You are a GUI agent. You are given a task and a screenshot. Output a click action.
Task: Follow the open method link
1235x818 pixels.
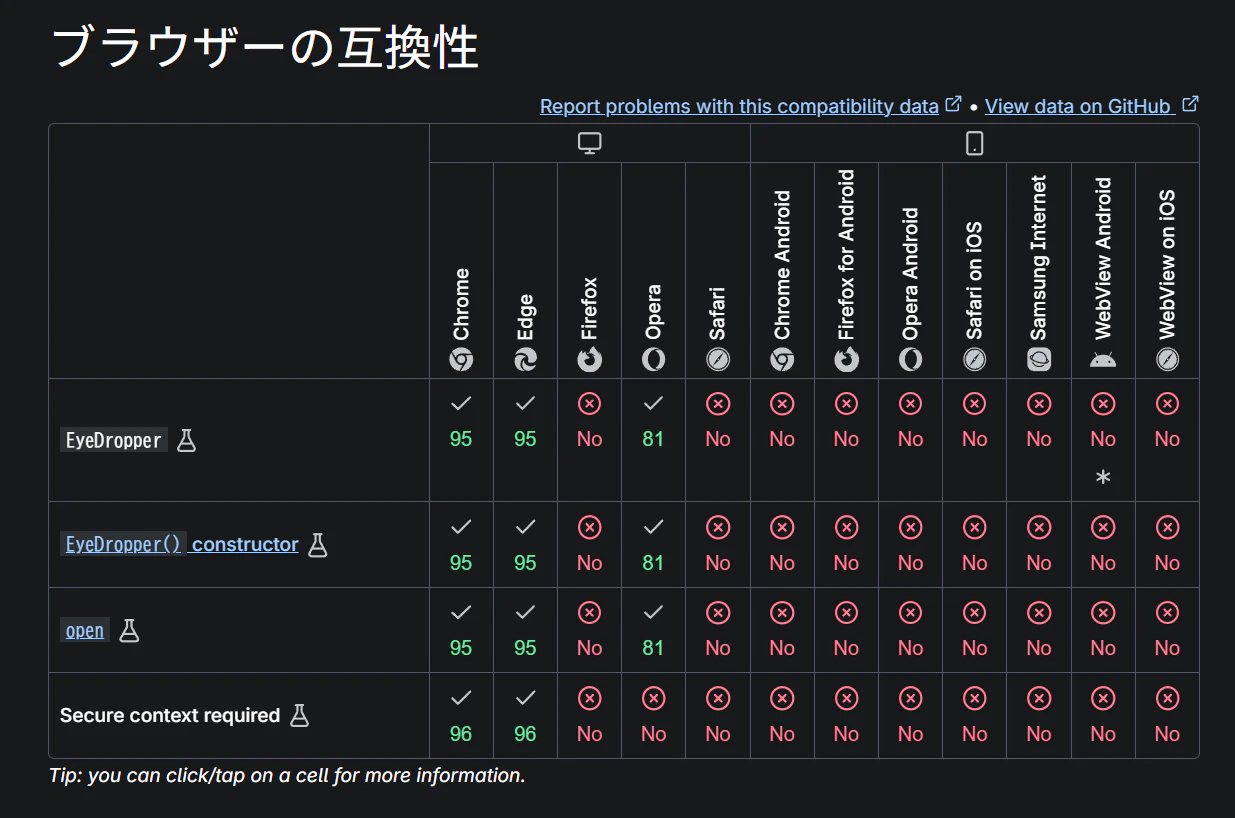click(85, 630)
